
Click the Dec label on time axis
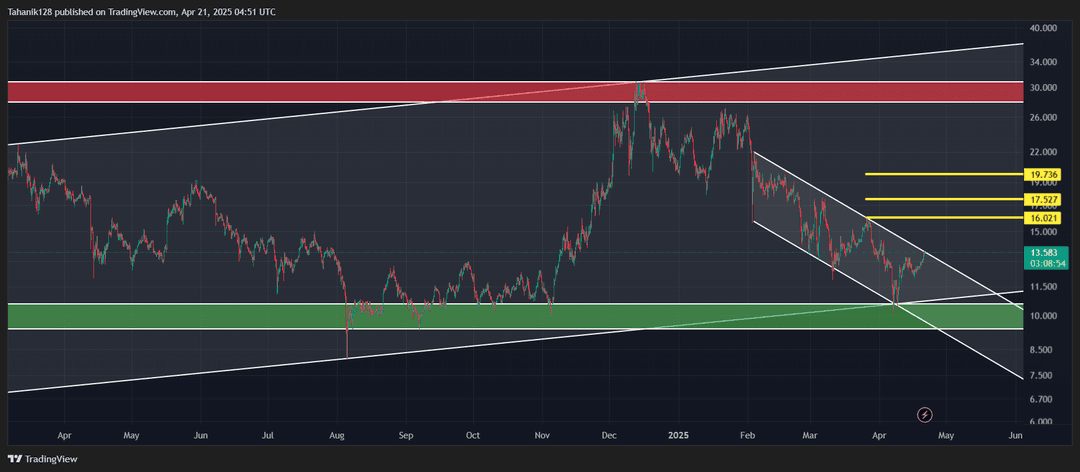click(608, 435)
